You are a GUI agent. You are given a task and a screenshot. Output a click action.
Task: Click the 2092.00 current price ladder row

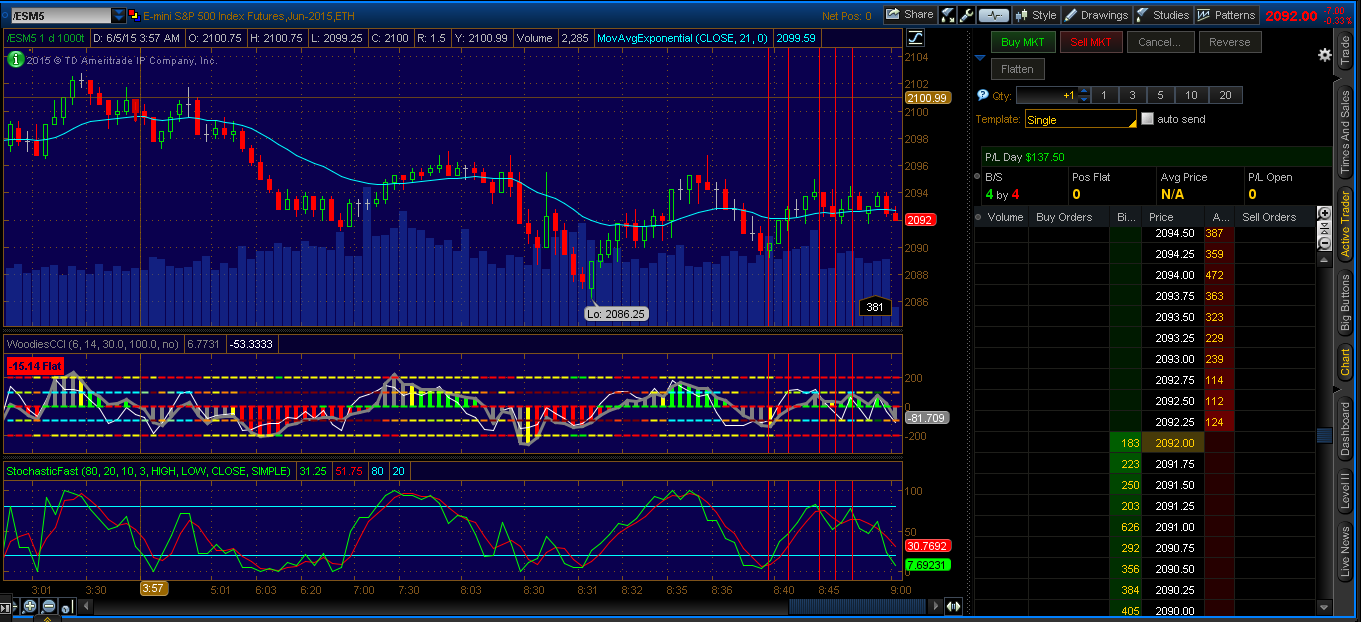[x=1145, y=443]
